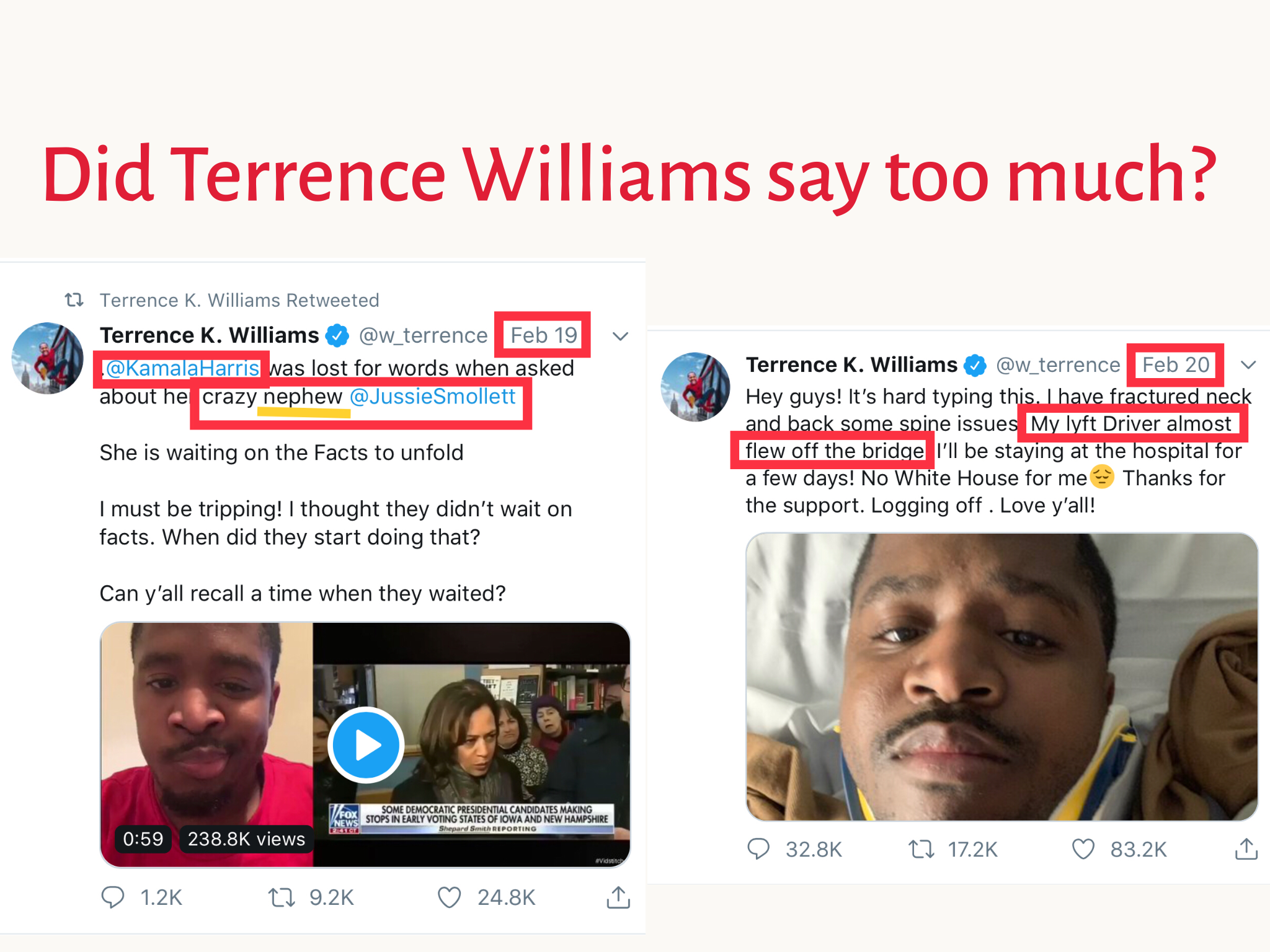Screen dimensions: 1270x952
Task: Open dropdown chevron on Feb 20 tweet
Action: [x=1249, y=365]
